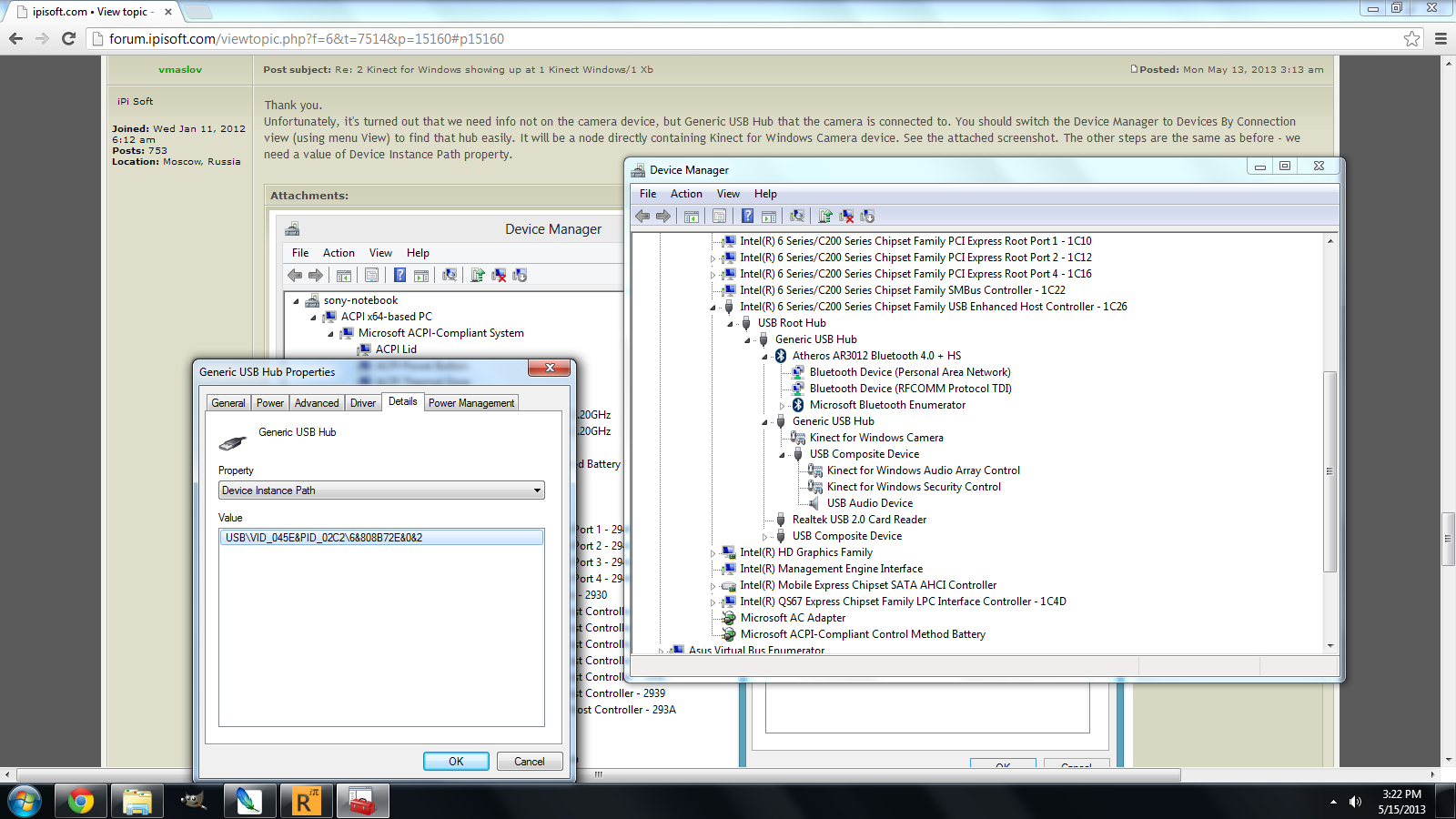Click blue Help icon in attached Device Manager
1456x819 pixels.
pos(399,275)
